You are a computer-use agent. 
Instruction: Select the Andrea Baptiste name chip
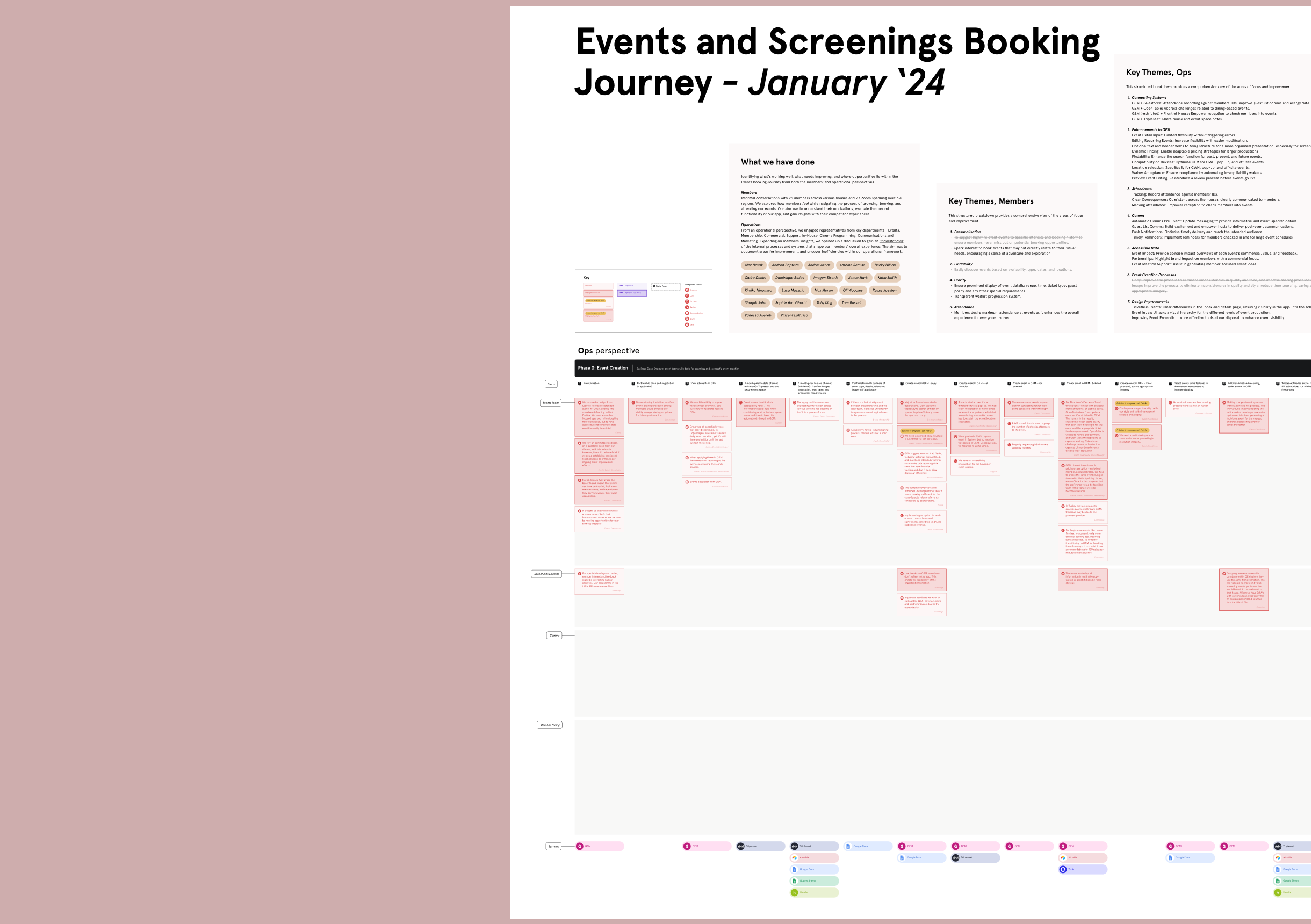[786, 265]
